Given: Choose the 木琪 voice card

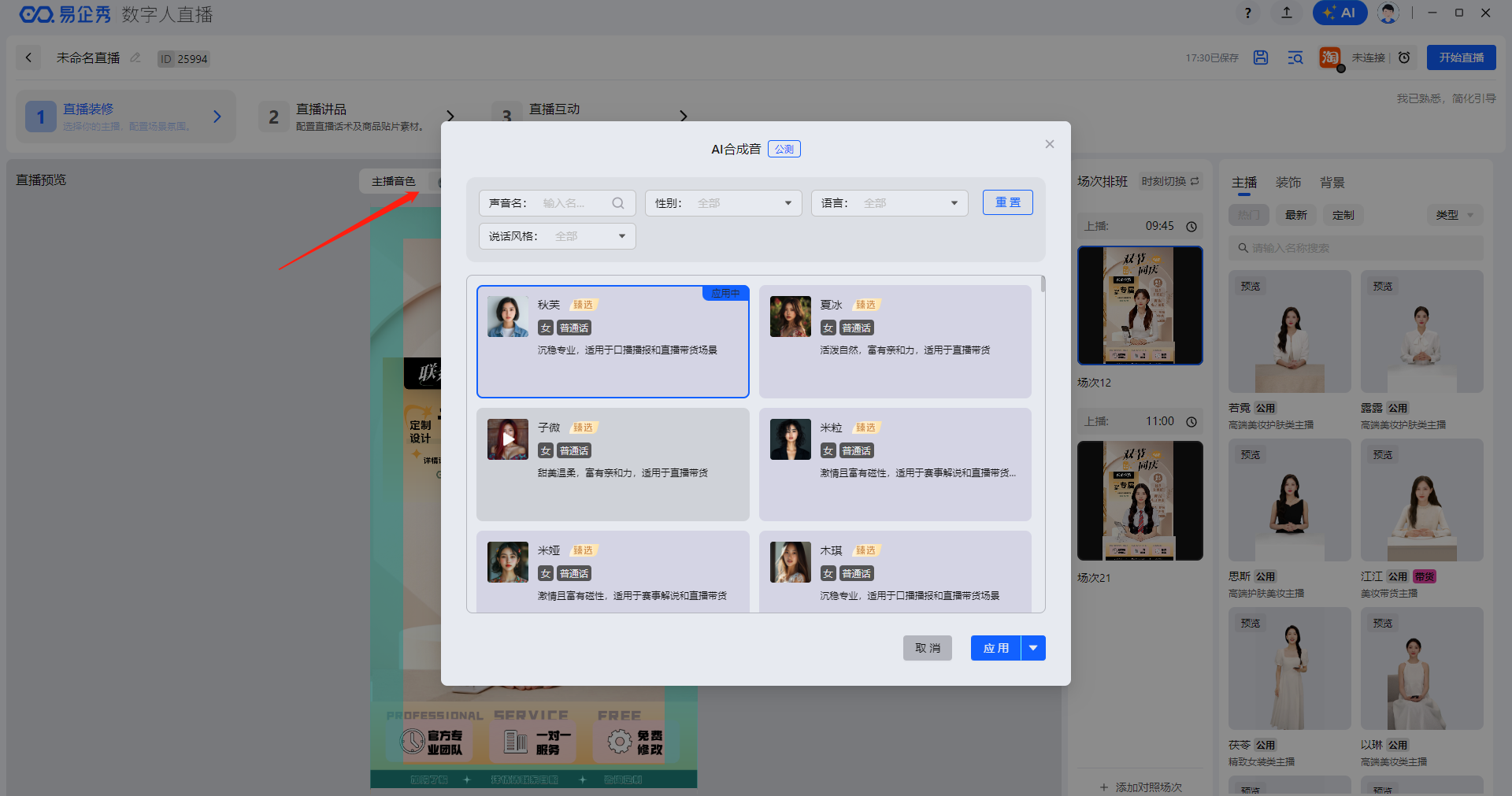Looking at the screenshot, I should point(895,572).
